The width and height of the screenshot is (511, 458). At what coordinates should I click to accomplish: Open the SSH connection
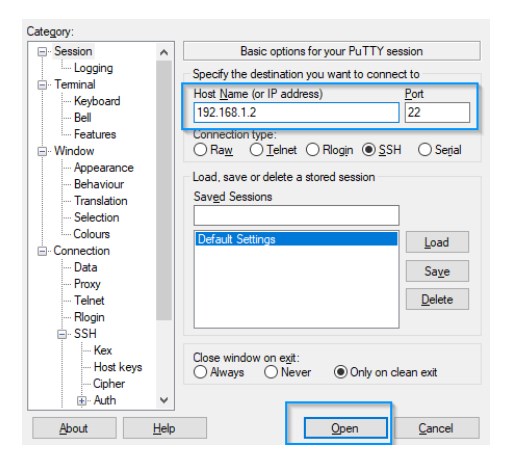[345, 428]
